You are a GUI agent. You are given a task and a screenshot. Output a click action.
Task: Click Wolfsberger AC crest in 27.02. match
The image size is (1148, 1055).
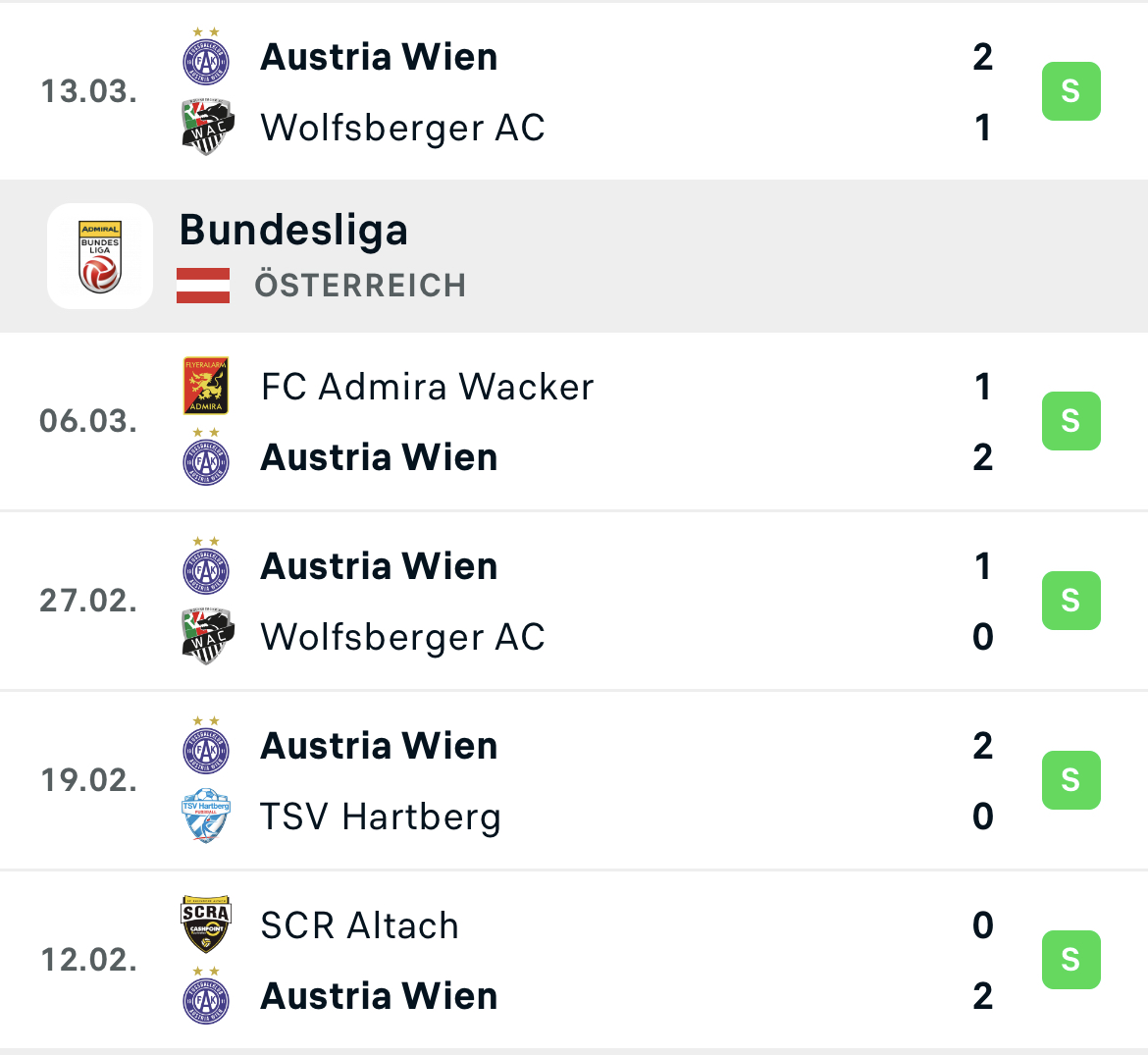tap(208, 636)
